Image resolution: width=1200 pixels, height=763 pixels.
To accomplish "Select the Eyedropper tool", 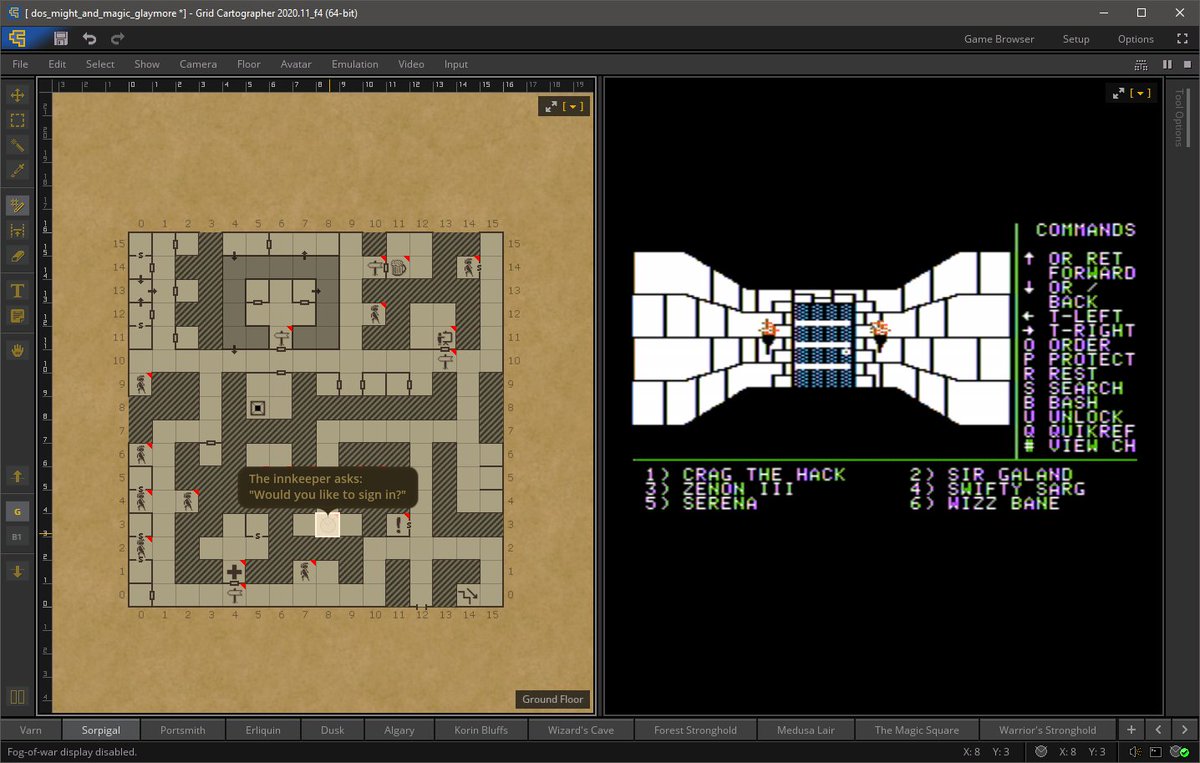I will (17, 170).
